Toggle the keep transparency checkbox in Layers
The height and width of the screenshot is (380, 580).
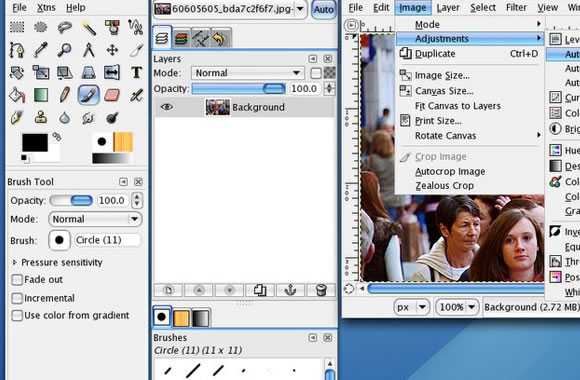tap(316, 73)
